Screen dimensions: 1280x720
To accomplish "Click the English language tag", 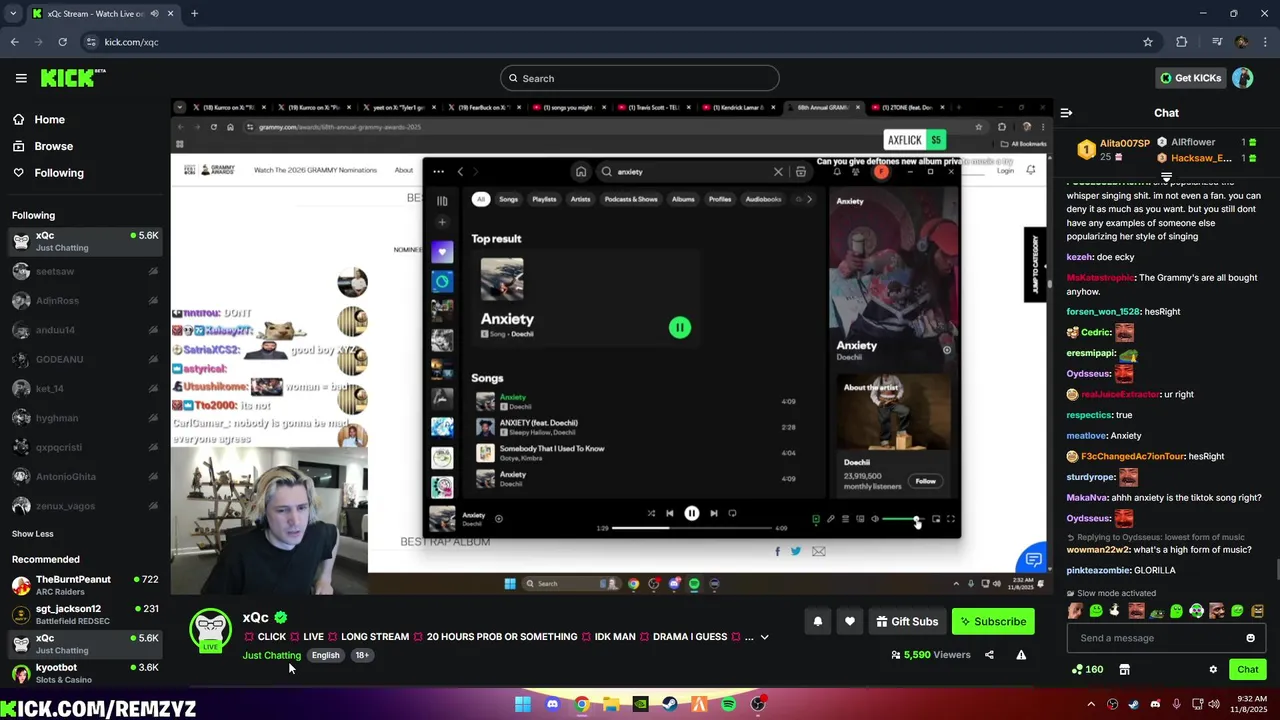I will pyautogui.click(x=325, y=655).
